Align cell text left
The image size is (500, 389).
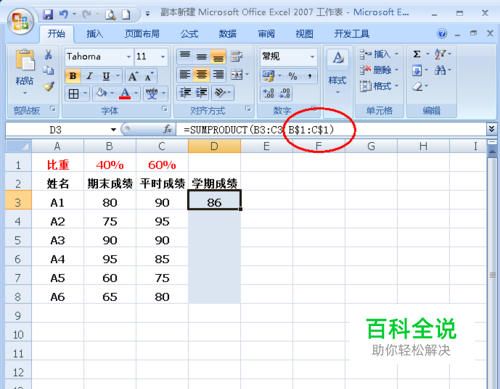point(185,74)
